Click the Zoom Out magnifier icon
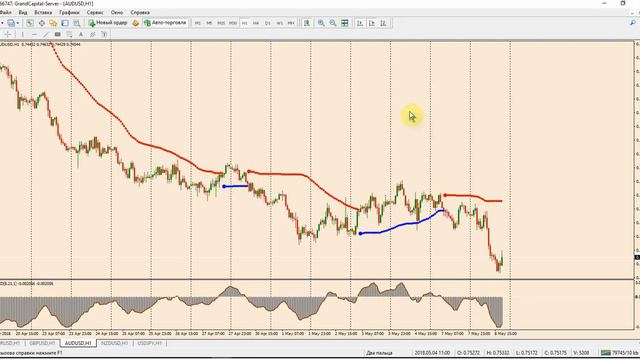The image size is (640, 360). coord(333,23)
